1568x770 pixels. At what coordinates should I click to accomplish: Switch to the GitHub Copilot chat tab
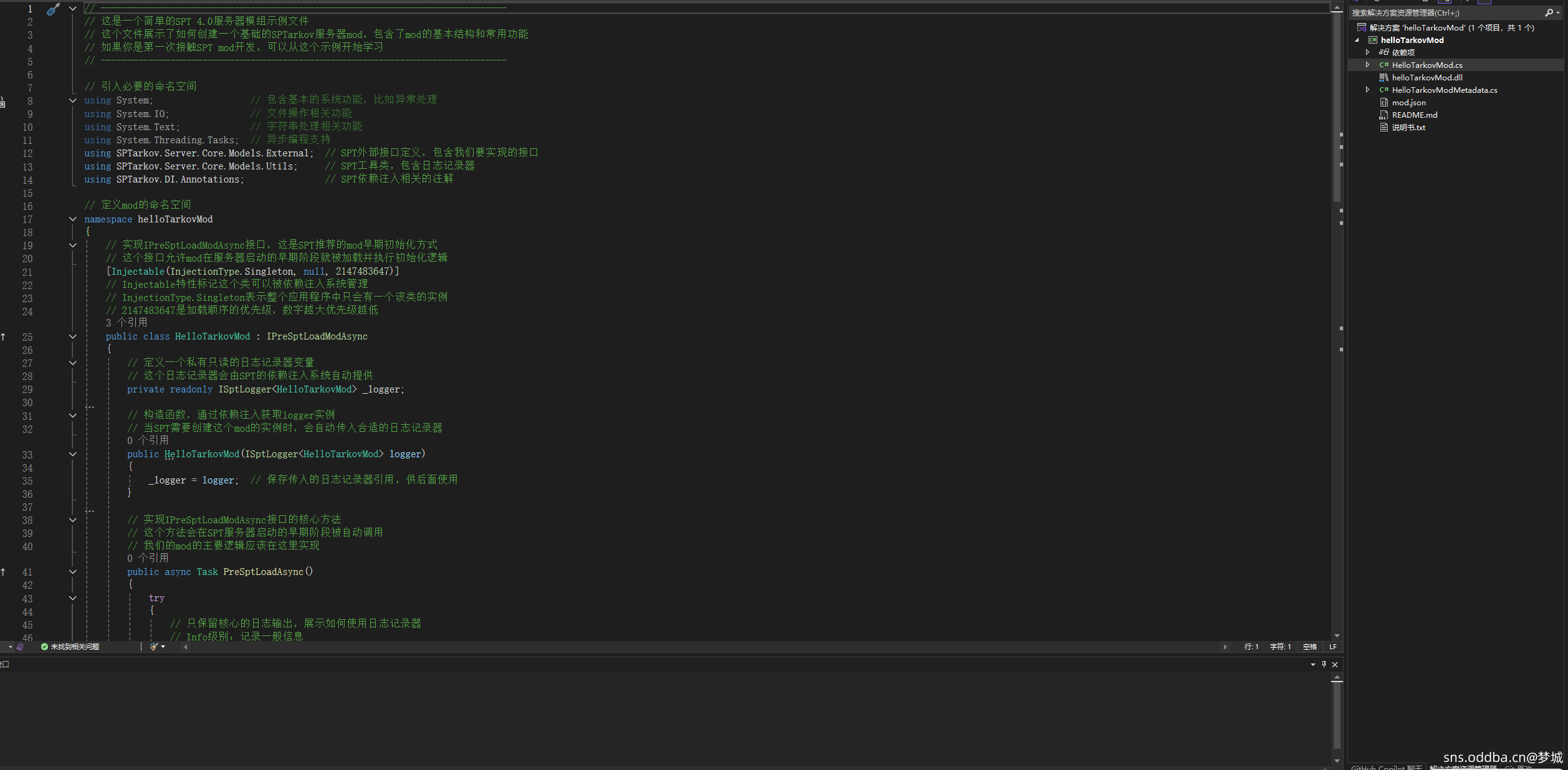pyautogui.click(x=1387, y=767)
